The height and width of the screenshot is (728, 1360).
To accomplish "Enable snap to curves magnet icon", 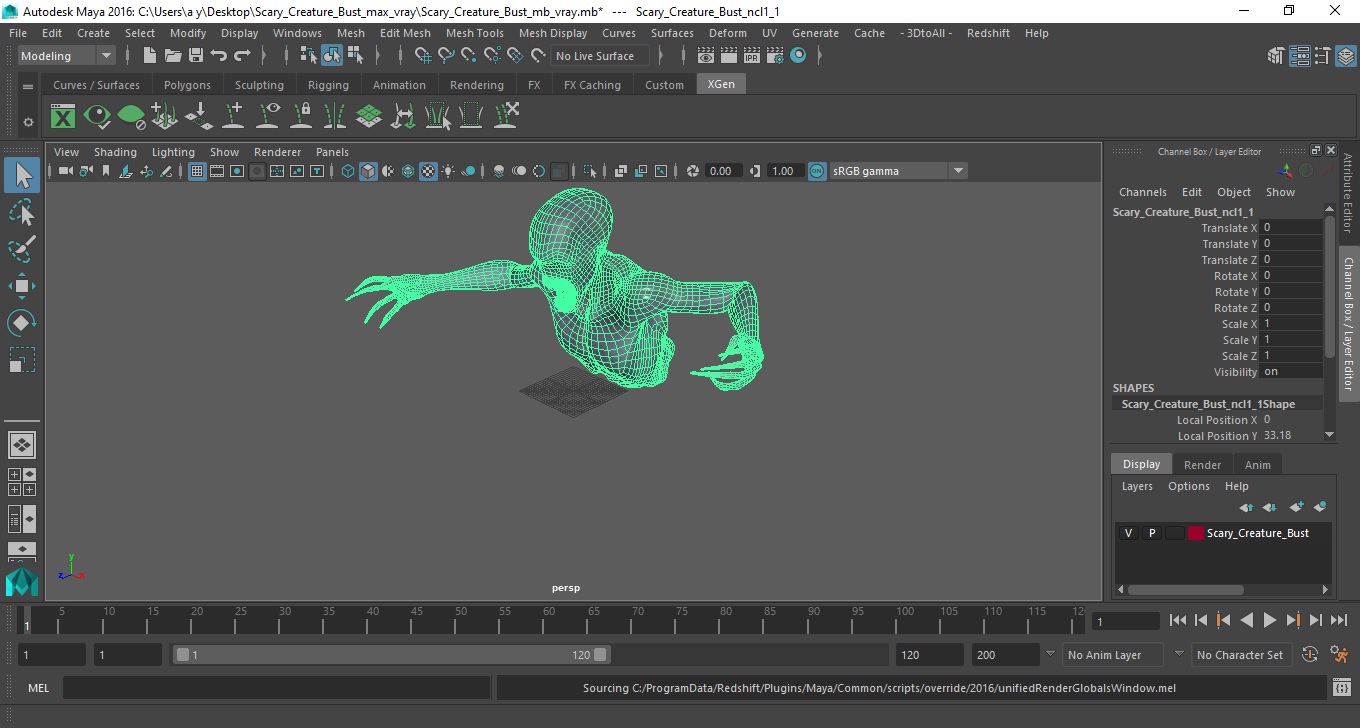I will [x=446, y=56].
